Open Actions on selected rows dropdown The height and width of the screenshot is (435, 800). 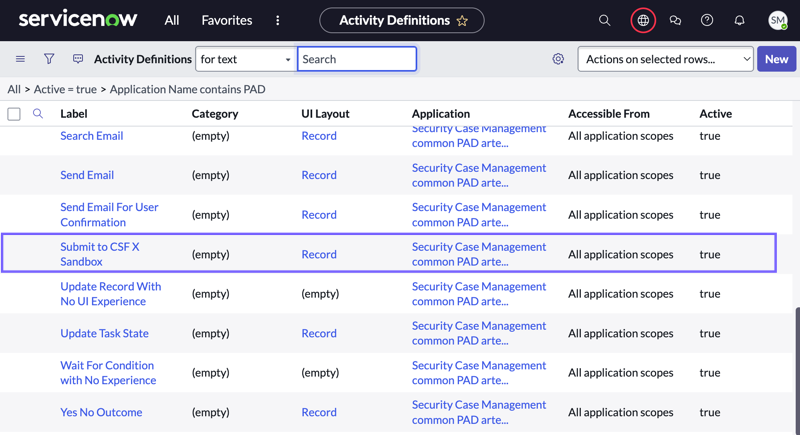(x=665, y=59)
